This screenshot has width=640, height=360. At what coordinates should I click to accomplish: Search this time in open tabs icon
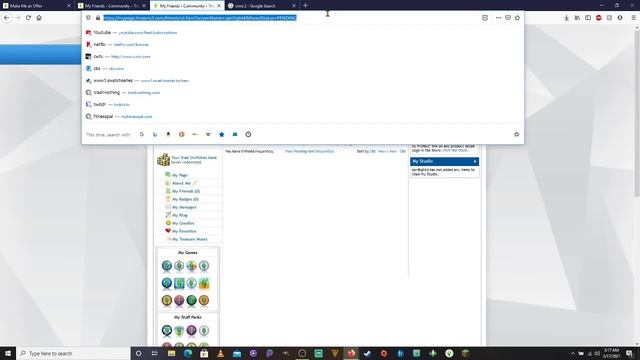click(235, 134)
